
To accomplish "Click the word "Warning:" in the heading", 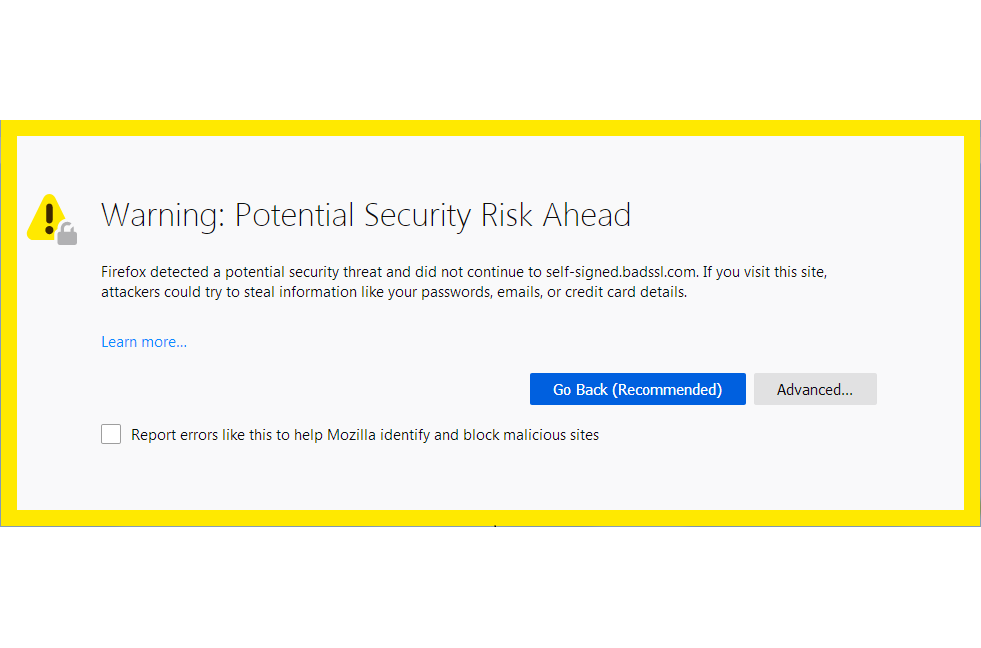I will point(163,215).
